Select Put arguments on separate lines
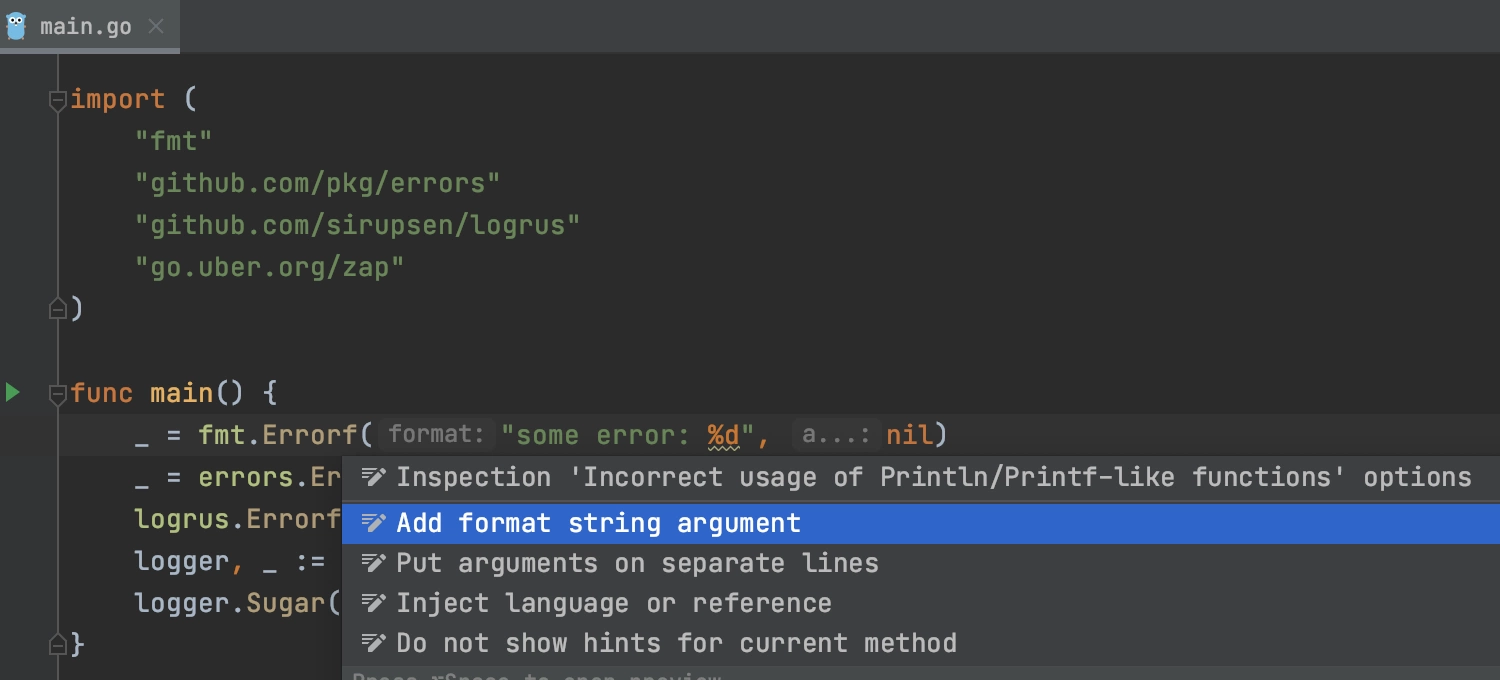Viewport: 1500px width, 680px height. click(x=921, y=564)
